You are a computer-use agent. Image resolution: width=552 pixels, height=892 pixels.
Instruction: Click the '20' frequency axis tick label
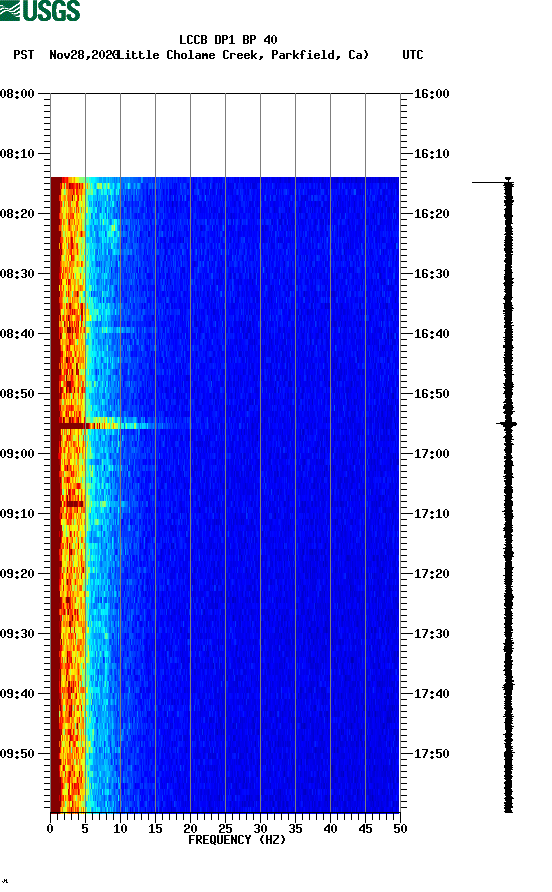pos(190,828)
